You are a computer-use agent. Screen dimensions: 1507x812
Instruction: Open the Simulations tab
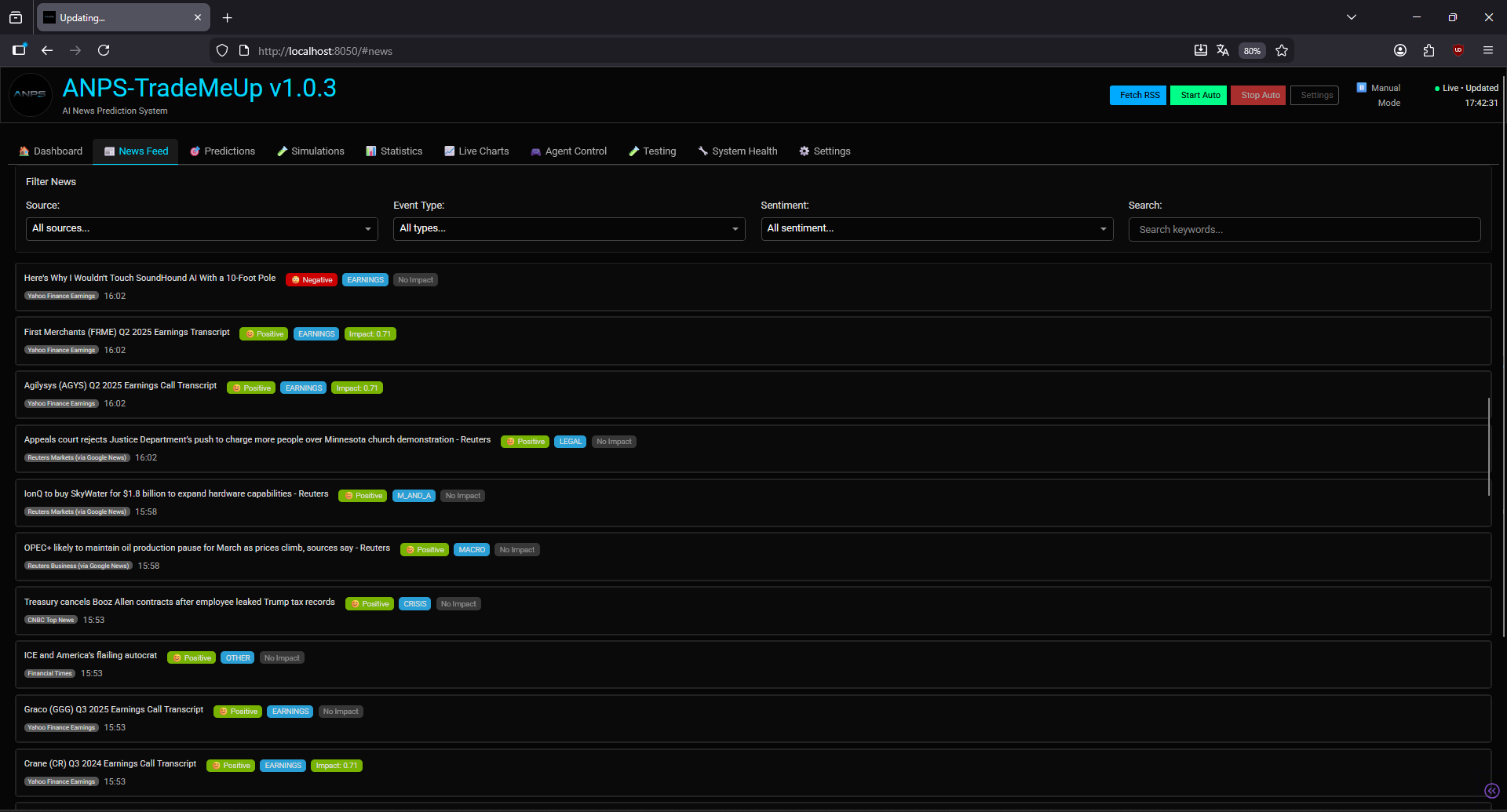coord(311,151)
